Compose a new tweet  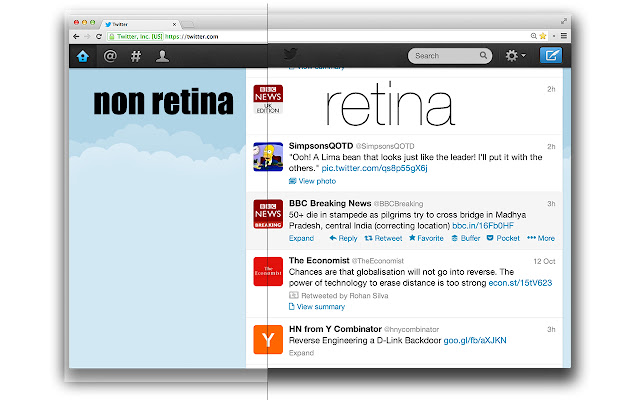[551, 55]
